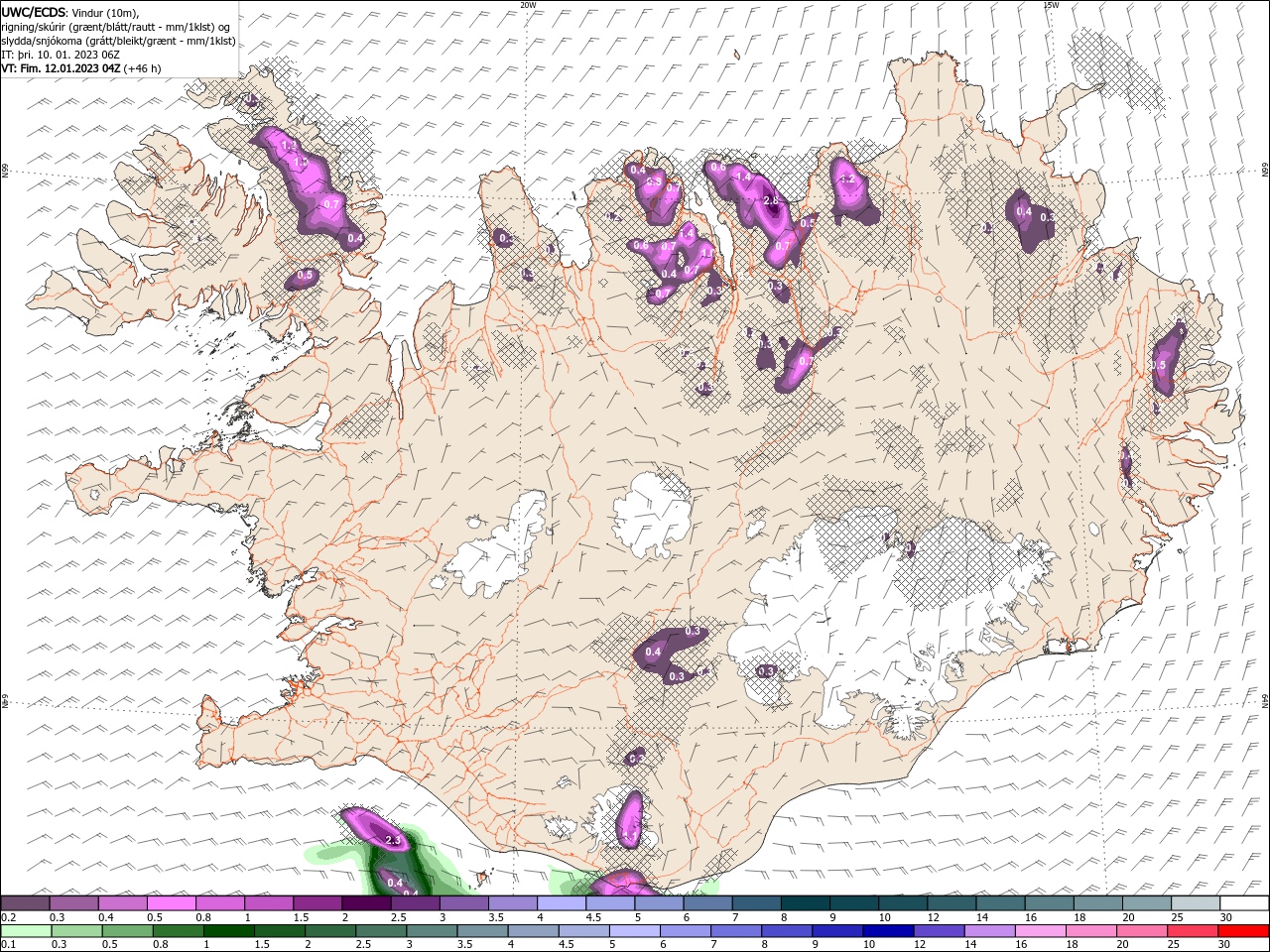This screenshot has height=952, width=1270.
Task: Click the 'slydda/snjókoma' legend description line
Action: point(119,41)
